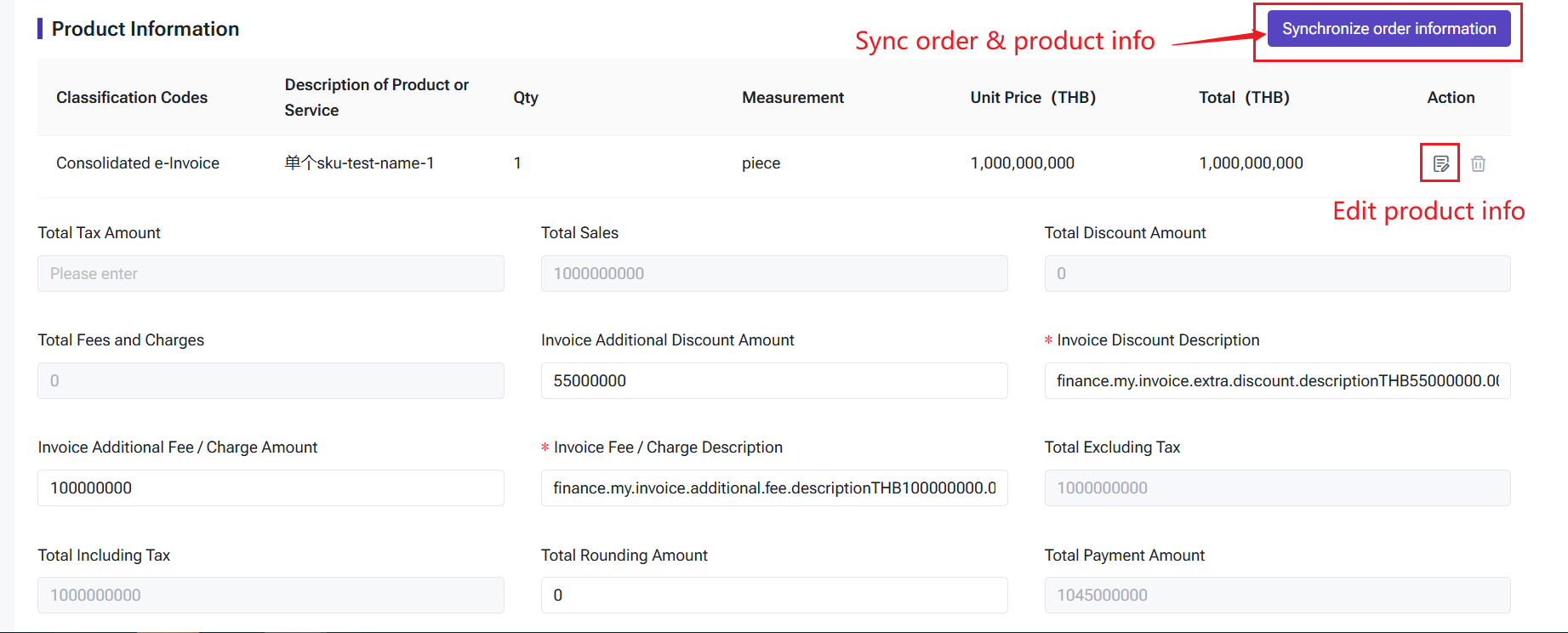Edit the Total Rounding Amount field

click(x=773, y=596)
